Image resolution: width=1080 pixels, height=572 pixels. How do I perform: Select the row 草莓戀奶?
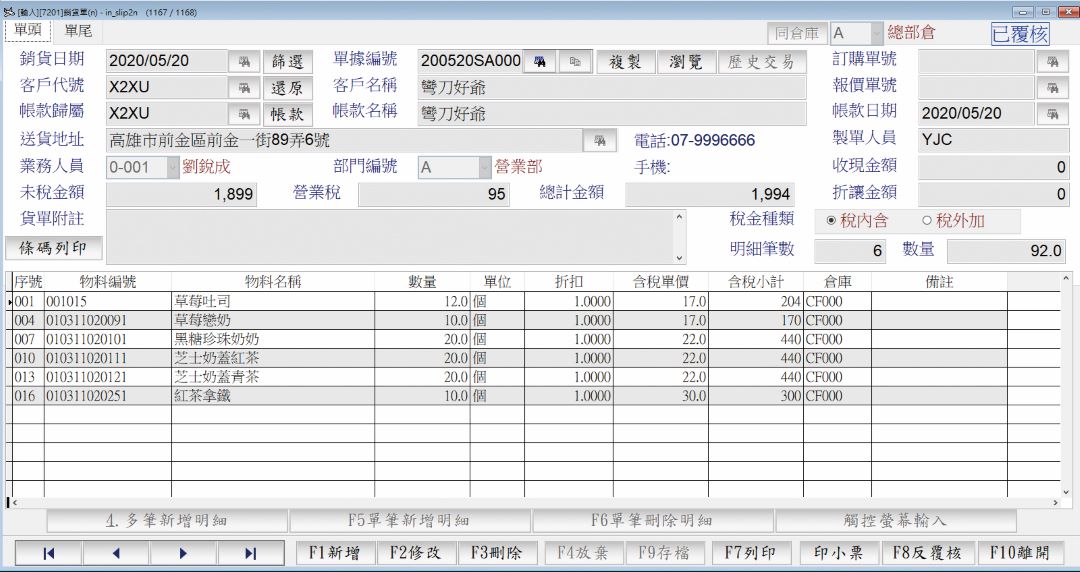533,320
